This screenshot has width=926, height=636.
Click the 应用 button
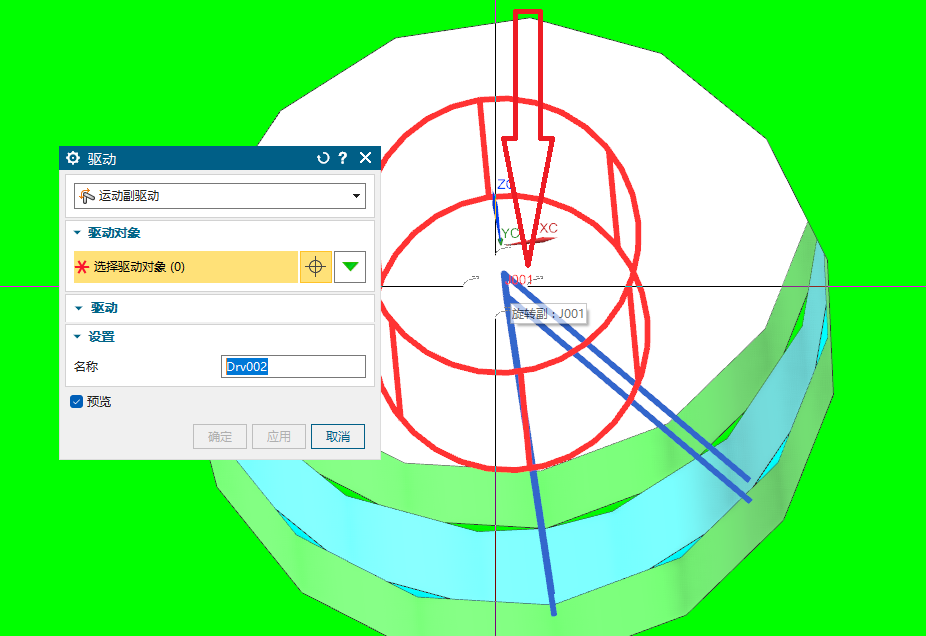click(278, 437)
